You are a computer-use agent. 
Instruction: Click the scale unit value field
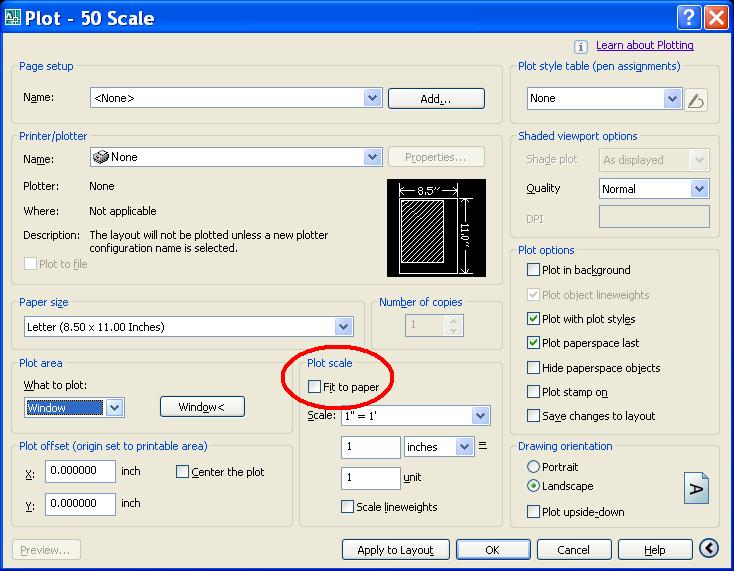tap(371, 478)
